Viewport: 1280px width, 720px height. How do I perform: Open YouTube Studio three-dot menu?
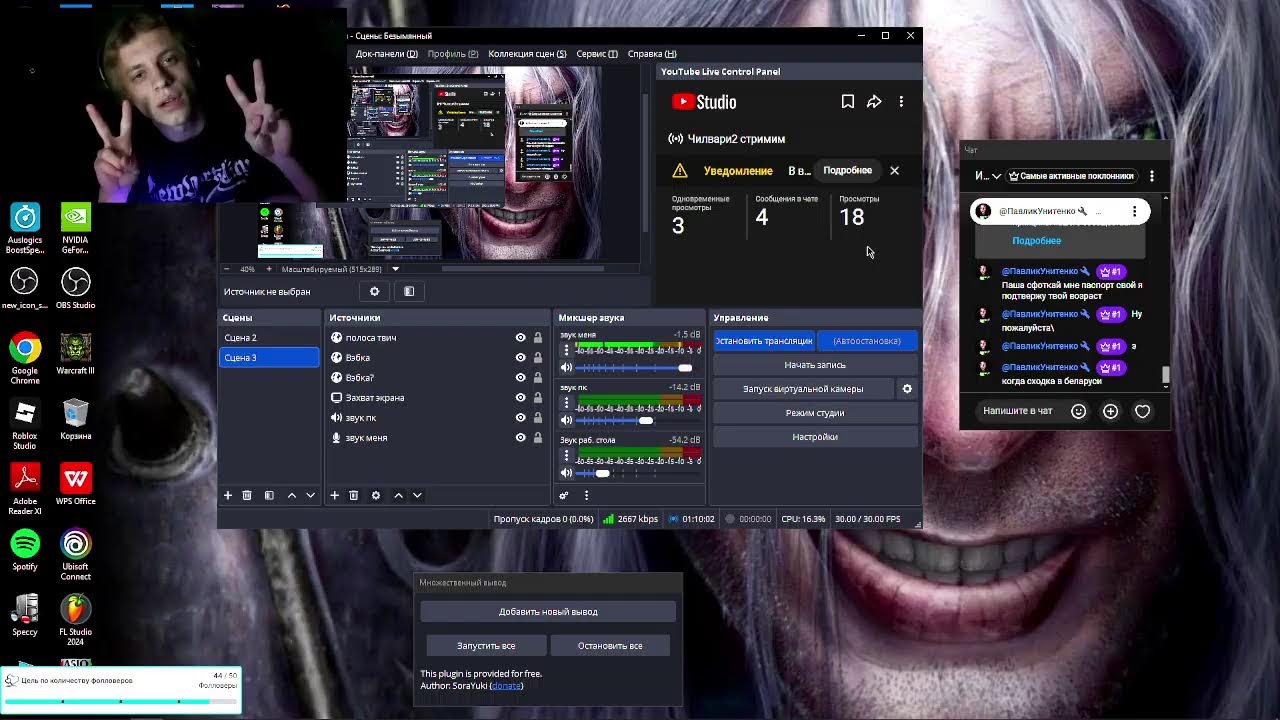(901, 102)
